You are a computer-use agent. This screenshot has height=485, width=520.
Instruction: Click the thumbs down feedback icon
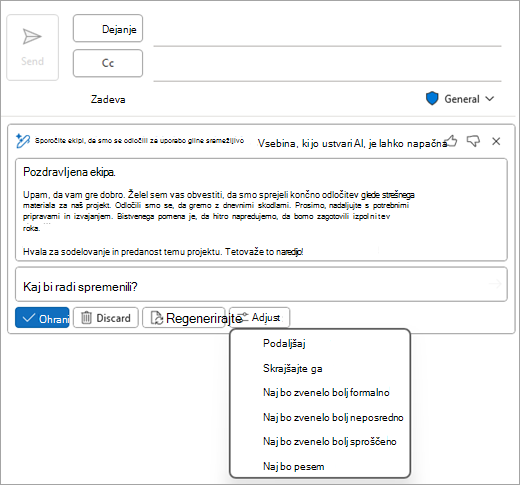[473, 141]
